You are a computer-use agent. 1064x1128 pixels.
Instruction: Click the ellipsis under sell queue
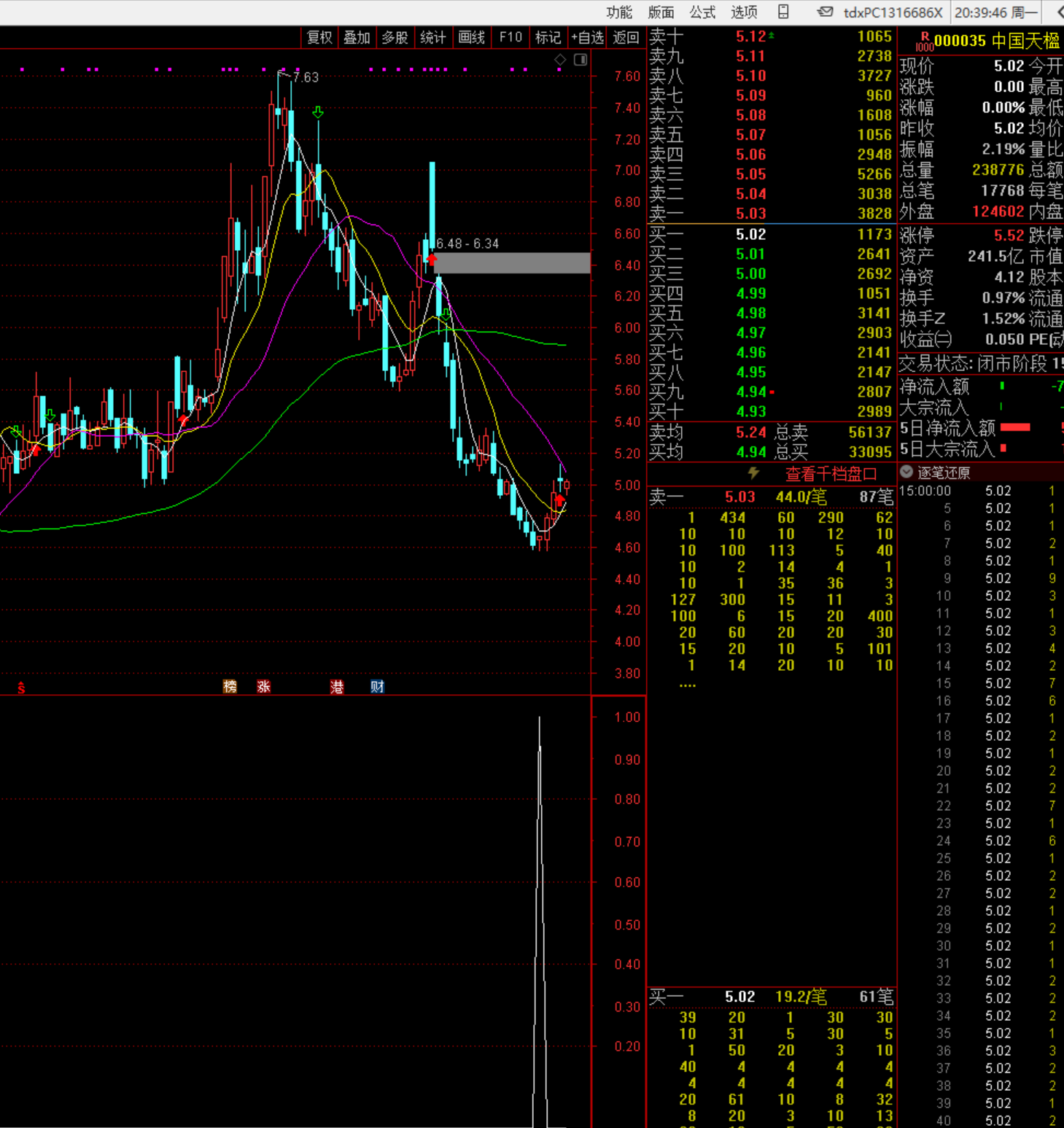click(687, 685)
